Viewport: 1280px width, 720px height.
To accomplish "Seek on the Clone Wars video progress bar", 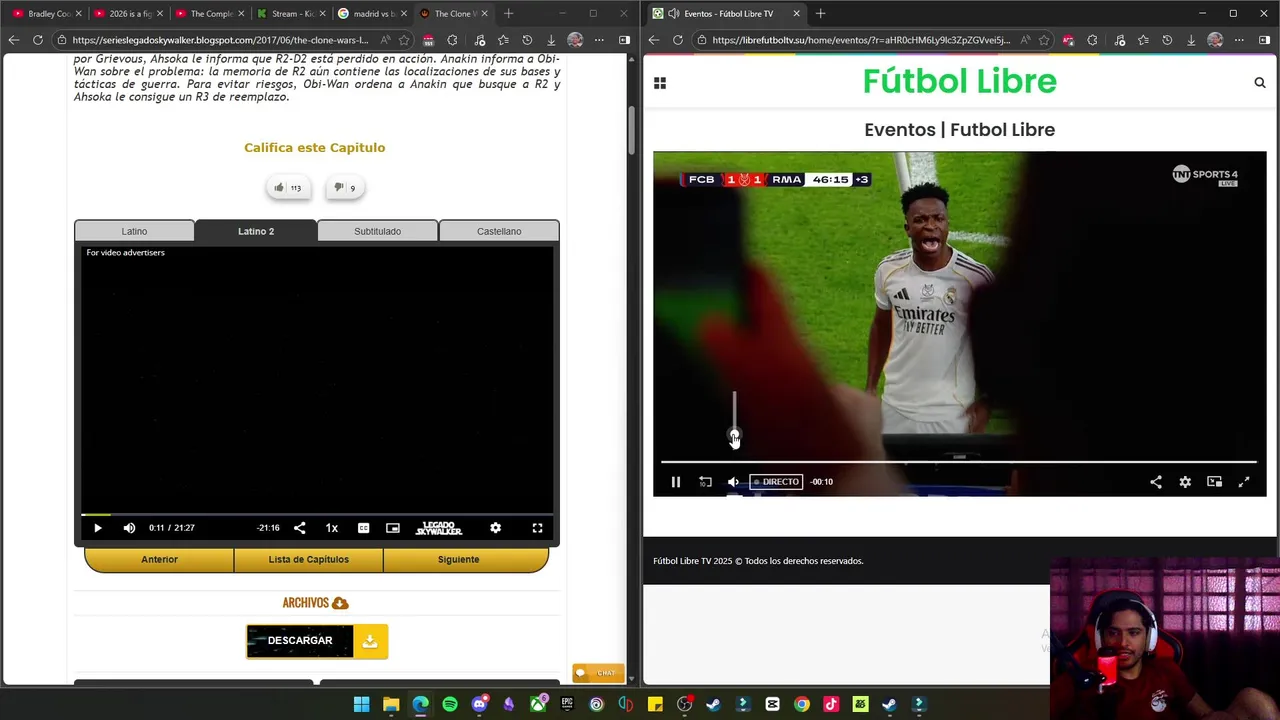I will point(317,514).
